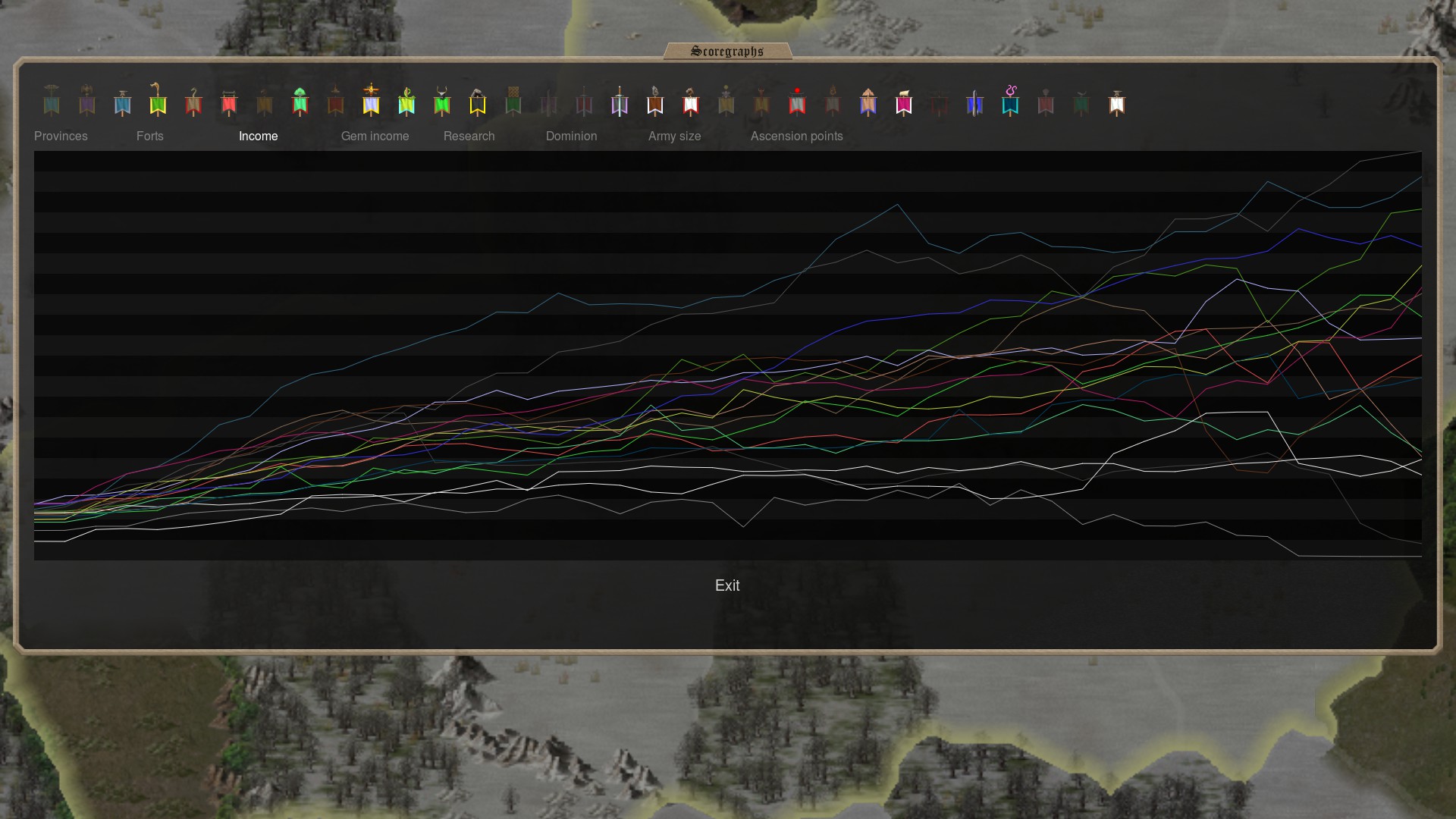1456x819 pixels.
Task: Select the green banner with horned skull
Action: click(442, 102)
